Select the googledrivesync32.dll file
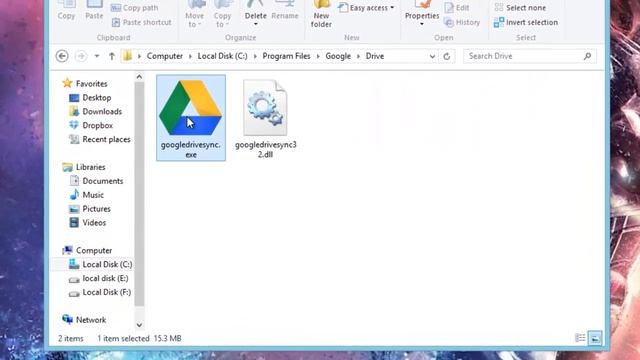 click(x=265, y=118)
